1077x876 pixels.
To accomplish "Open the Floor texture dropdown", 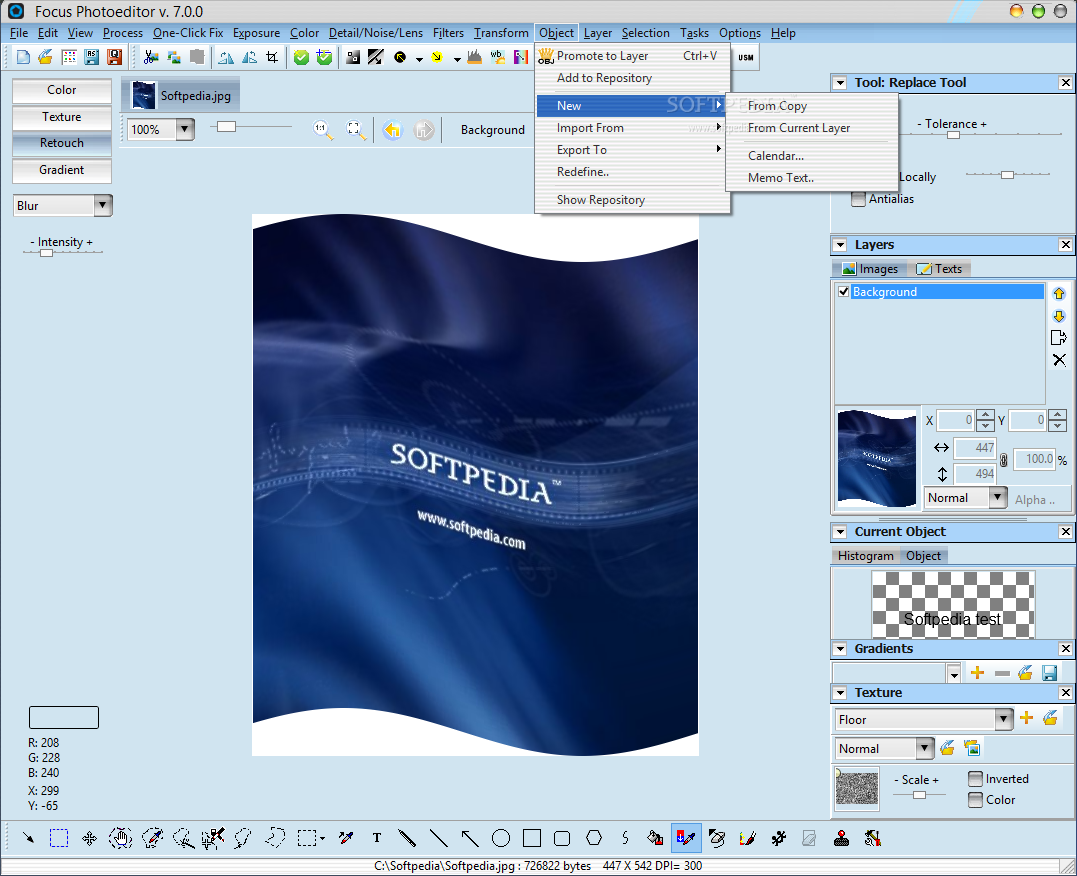I will click(1004, 719).
